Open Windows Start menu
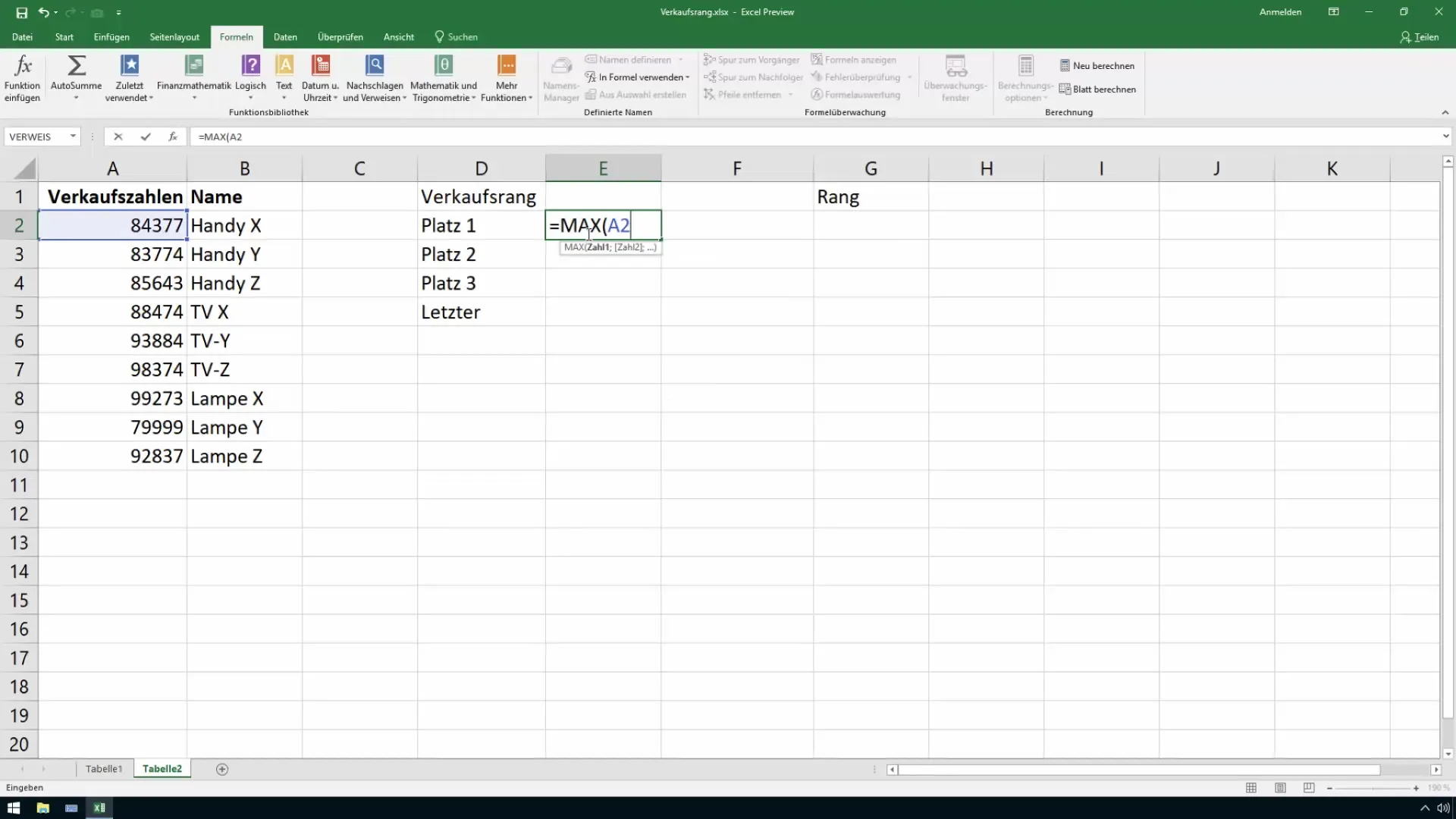Image resolution: width=1456 pixels, height=819 pixels. [x=14, y=808]
